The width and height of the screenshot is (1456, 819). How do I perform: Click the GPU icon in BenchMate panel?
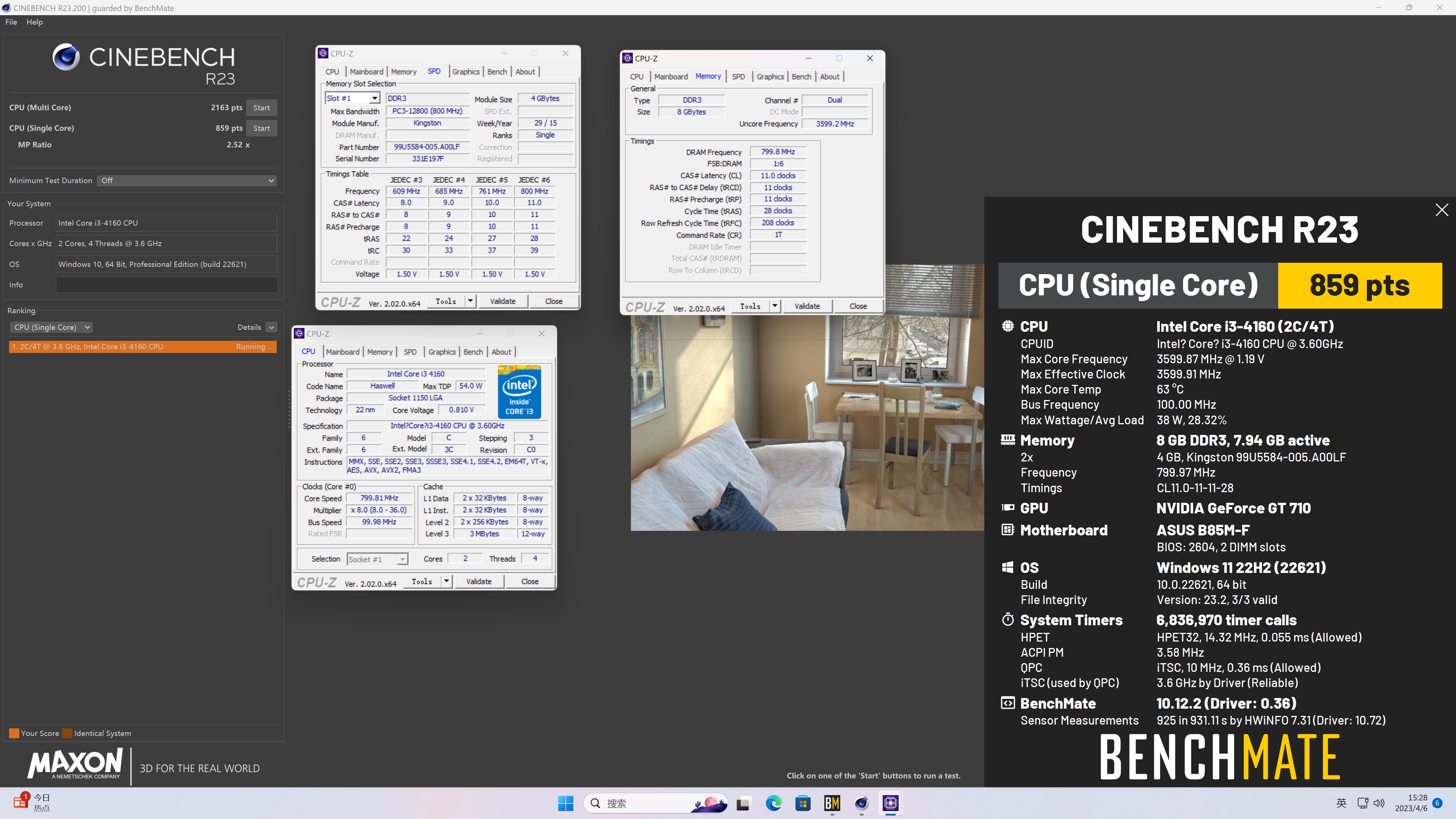coord(1008,508)
